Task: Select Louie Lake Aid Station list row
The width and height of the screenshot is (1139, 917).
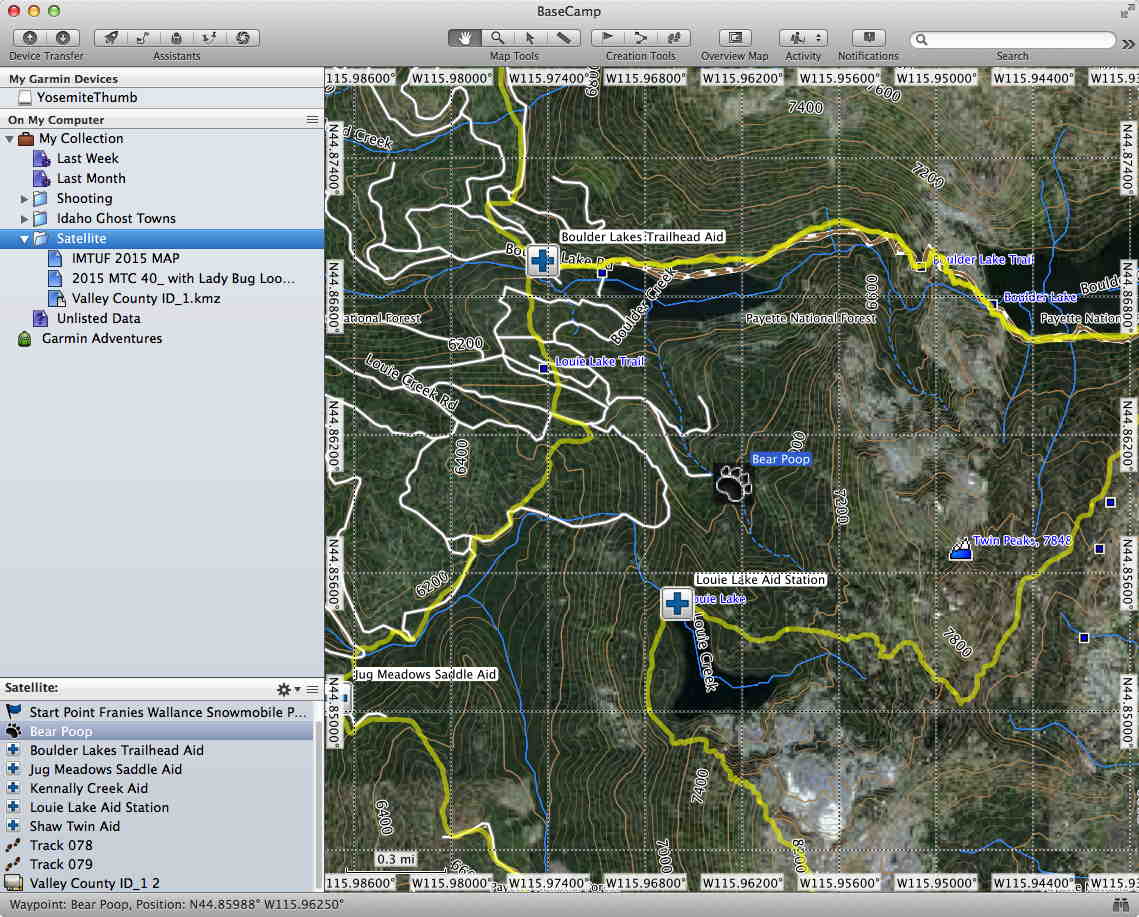Action: coord(158,807)
